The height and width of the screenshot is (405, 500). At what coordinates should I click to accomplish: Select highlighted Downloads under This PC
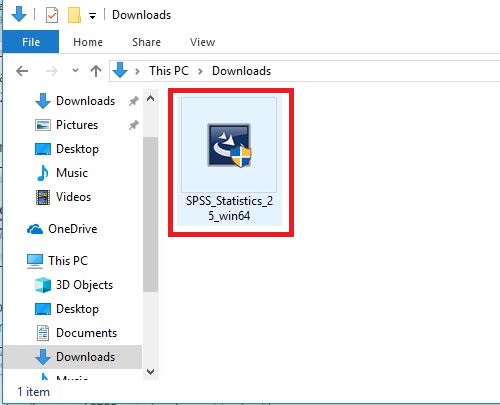tap(73, 357)
